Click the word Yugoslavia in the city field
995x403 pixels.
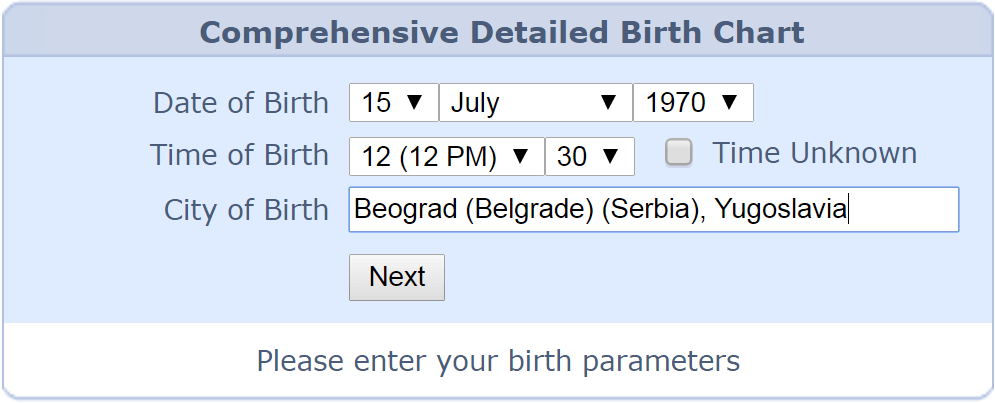coord(781,210)
